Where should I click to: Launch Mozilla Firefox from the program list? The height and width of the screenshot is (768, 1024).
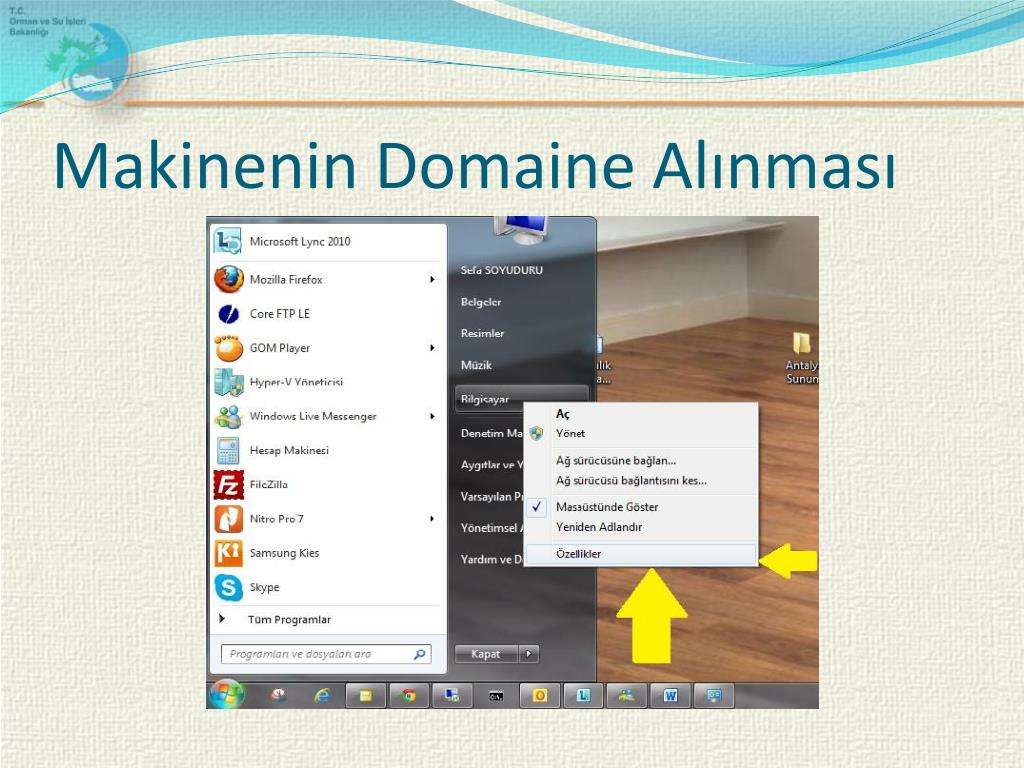328,280
